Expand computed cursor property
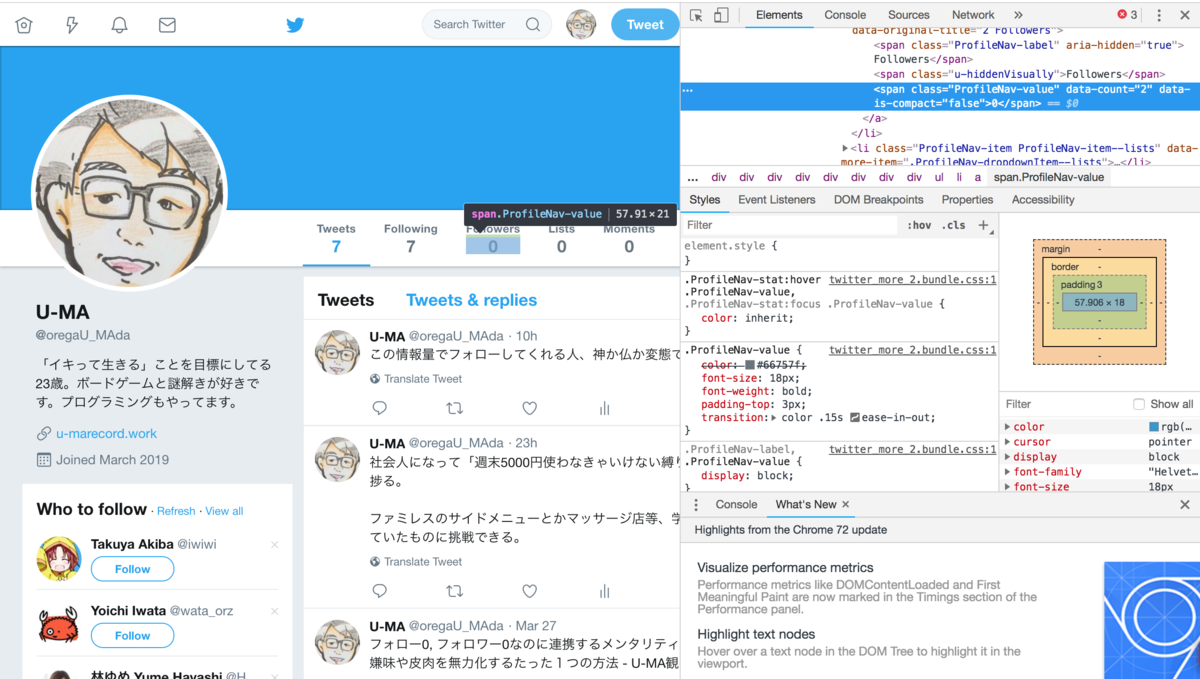The width and height of the screenshot is (1200, 679). [1007, 442]
